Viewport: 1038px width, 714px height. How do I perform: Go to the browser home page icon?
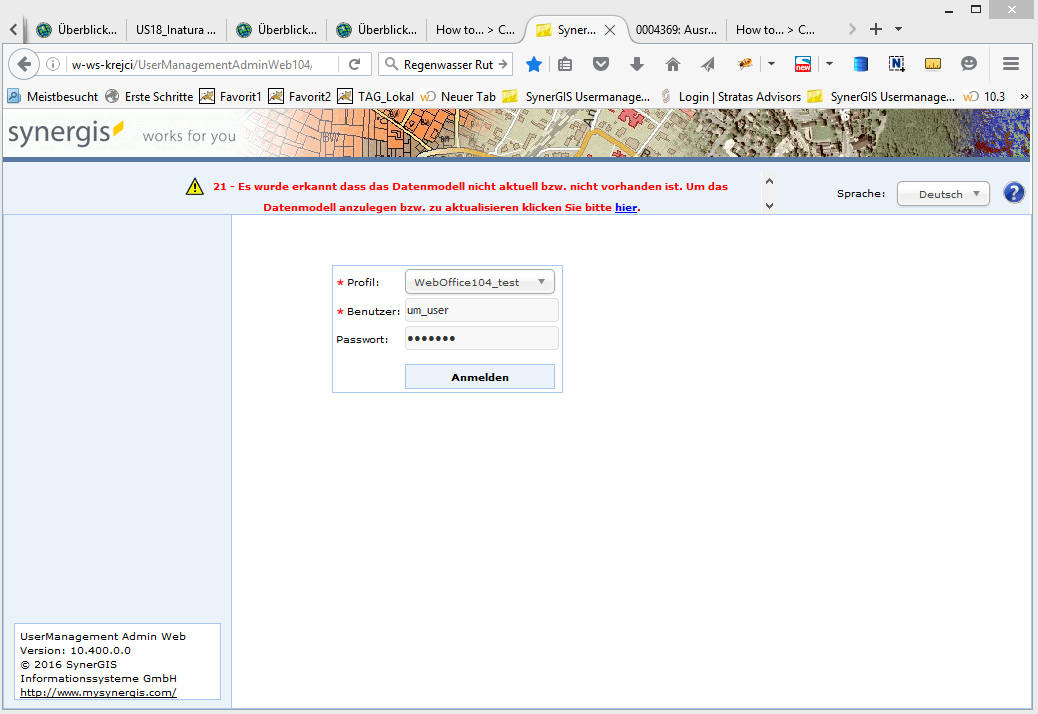[x=672, y=64]
